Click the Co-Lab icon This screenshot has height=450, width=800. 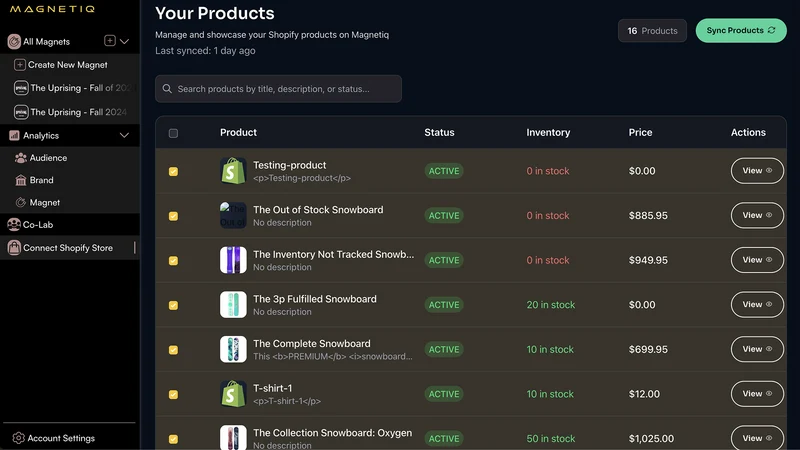pyautogui.click(x=14, y=224)
